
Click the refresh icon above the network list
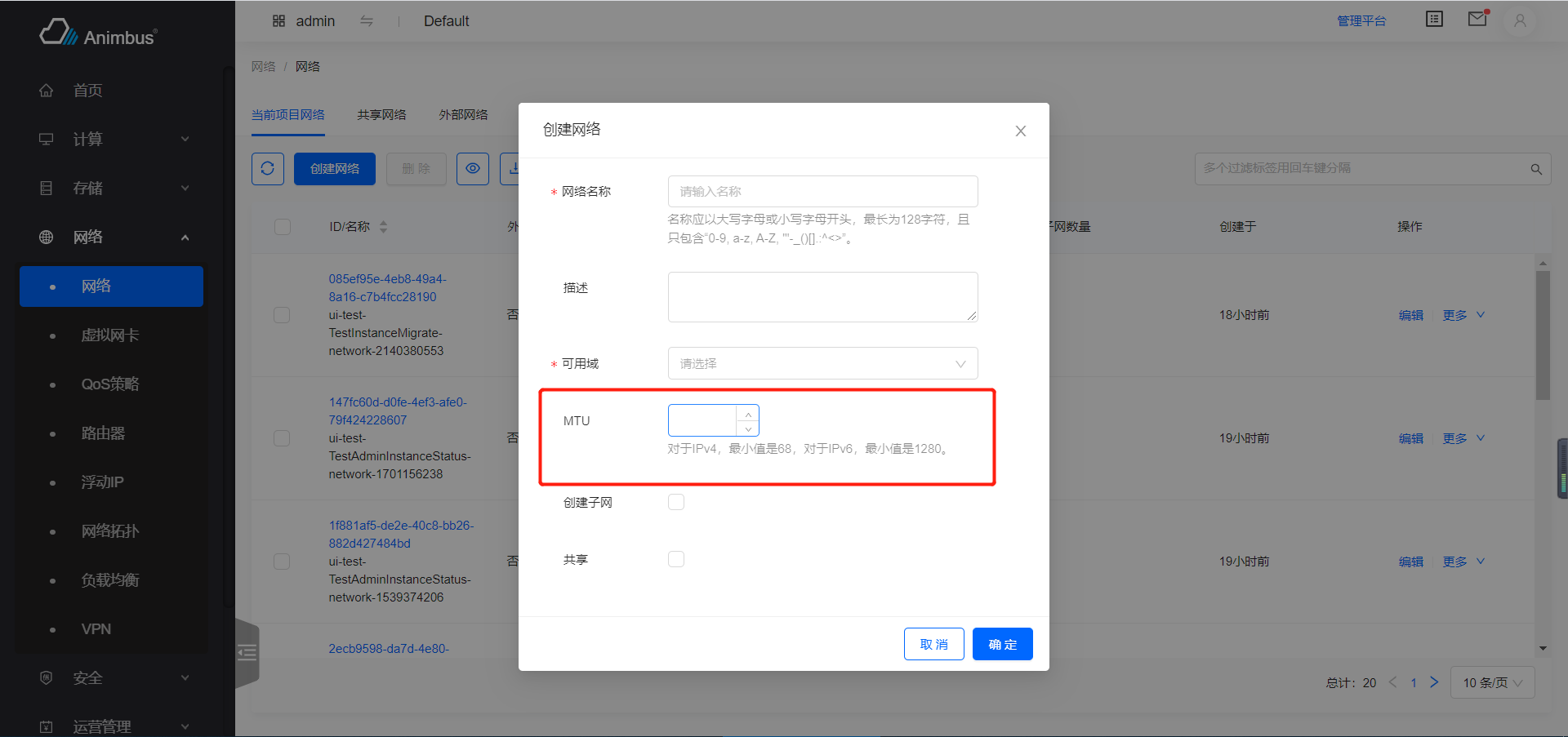267,168
